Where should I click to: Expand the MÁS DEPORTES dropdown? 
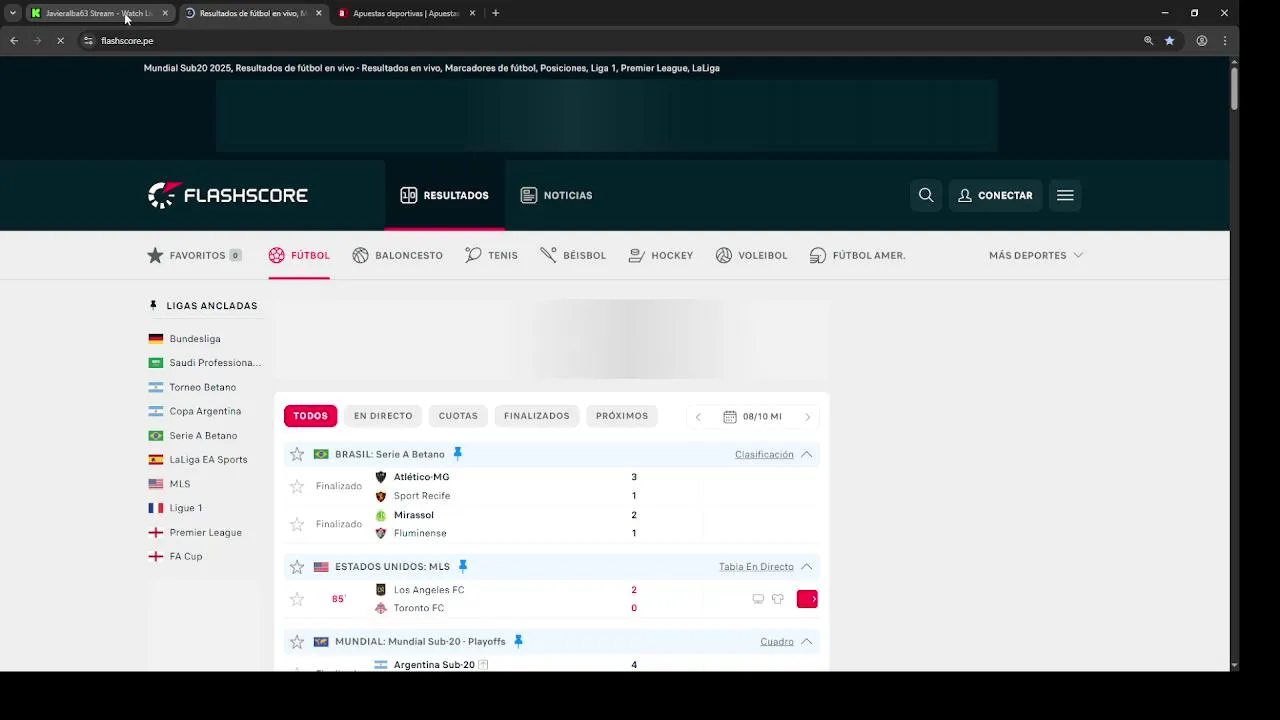pos(1036,255)
